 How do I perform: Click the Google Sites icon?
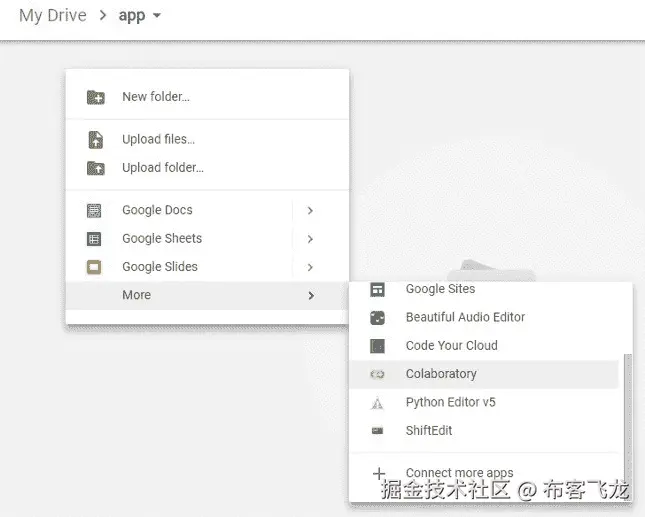tap(377, 290)
